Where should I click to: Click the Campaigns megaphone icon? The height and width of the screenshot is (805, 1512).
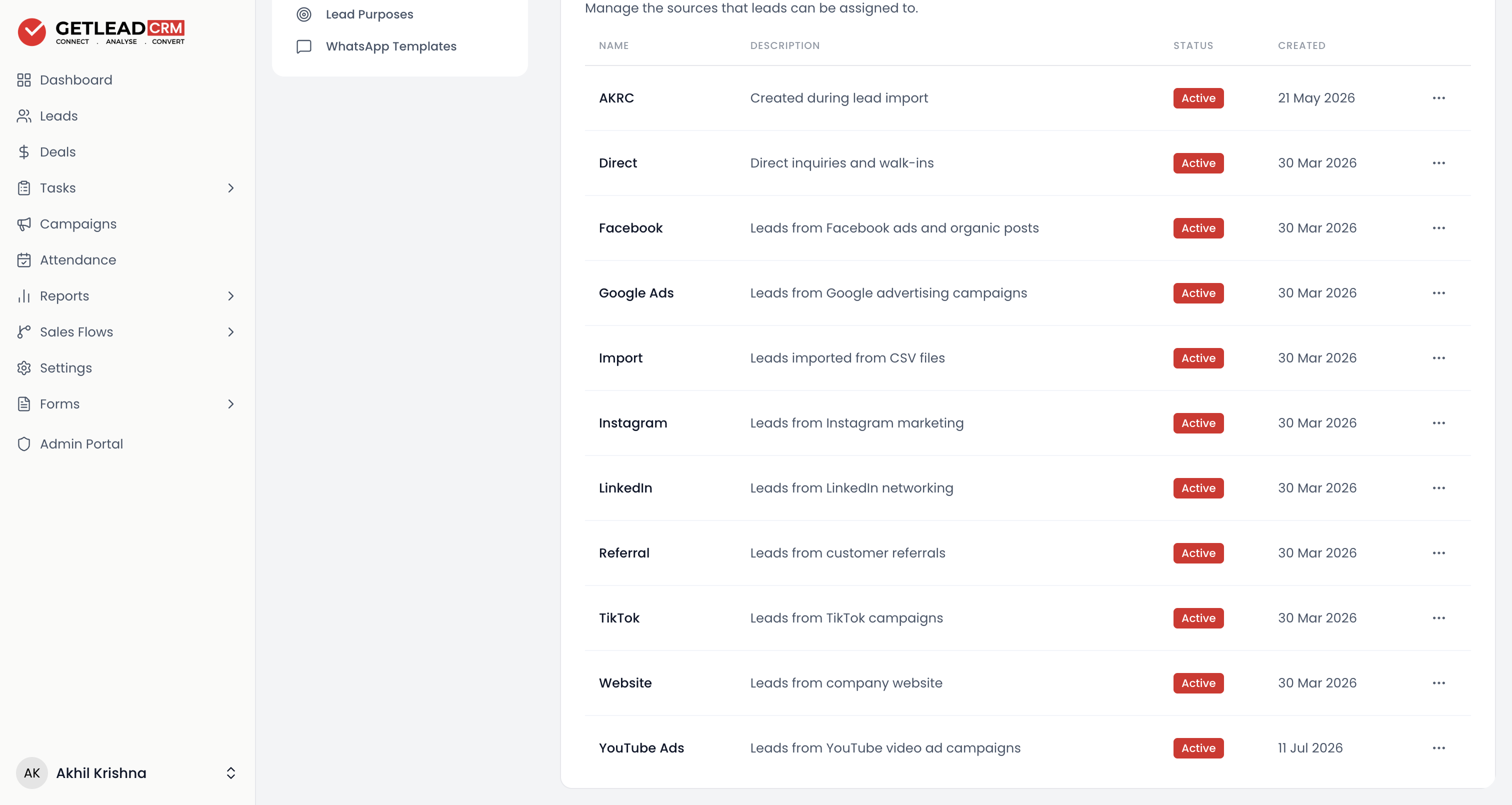(23, 223)
